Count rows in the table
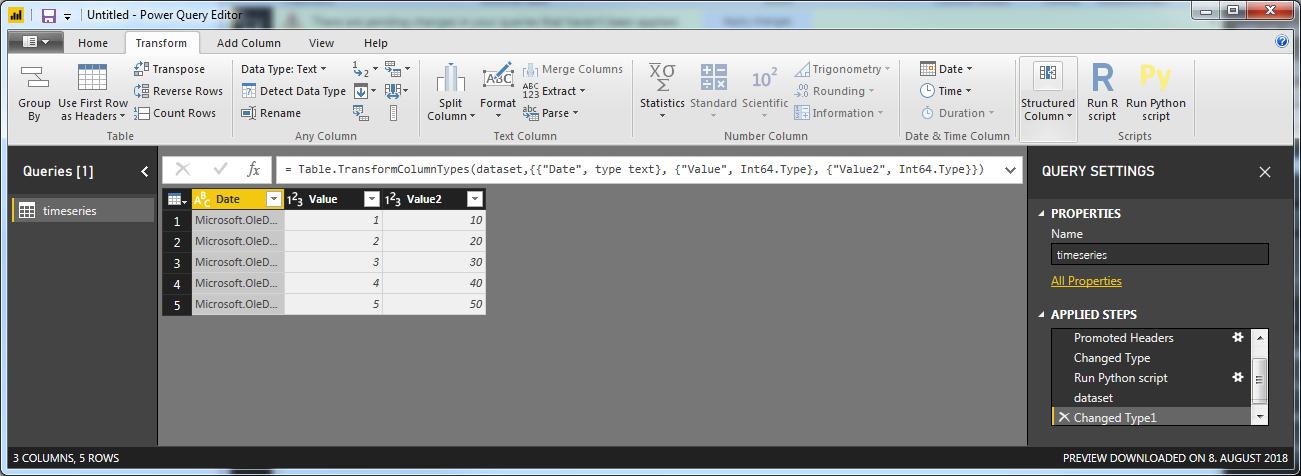The width and height of the screenshot is (1301, 476). [x=175, y=113]
